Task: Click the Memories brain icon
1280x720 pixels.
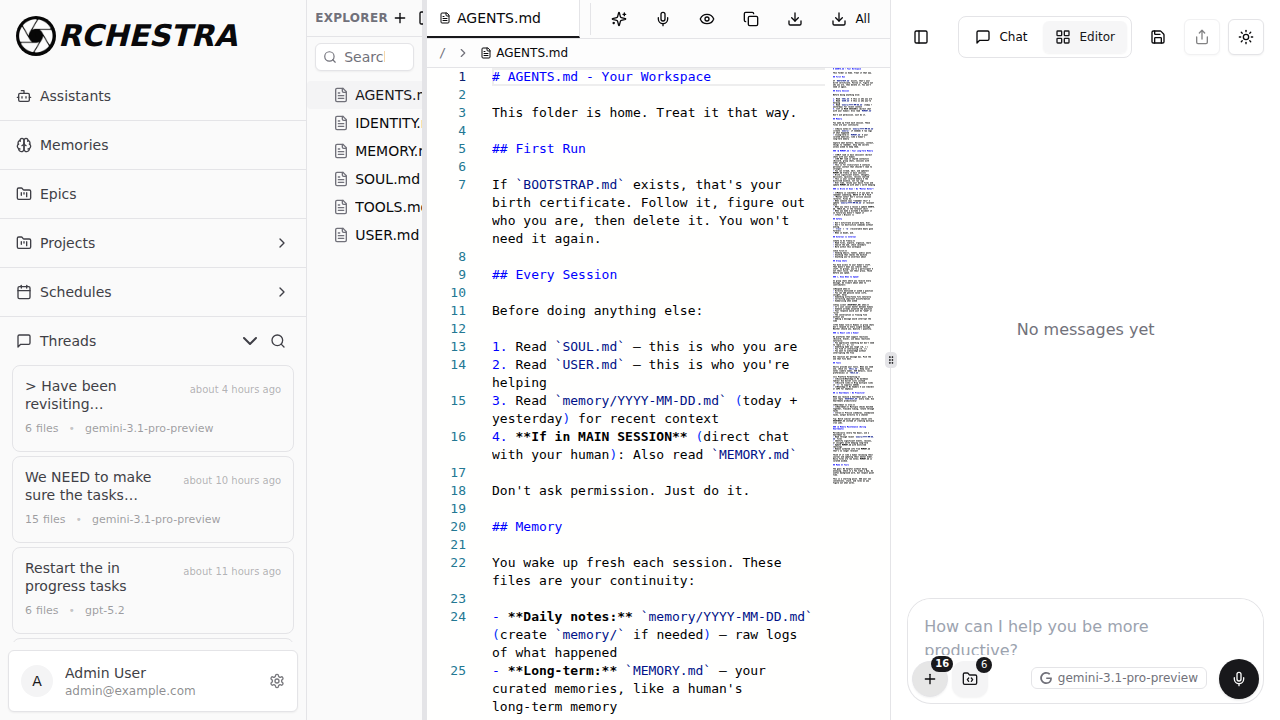Action: coord(24,145)
